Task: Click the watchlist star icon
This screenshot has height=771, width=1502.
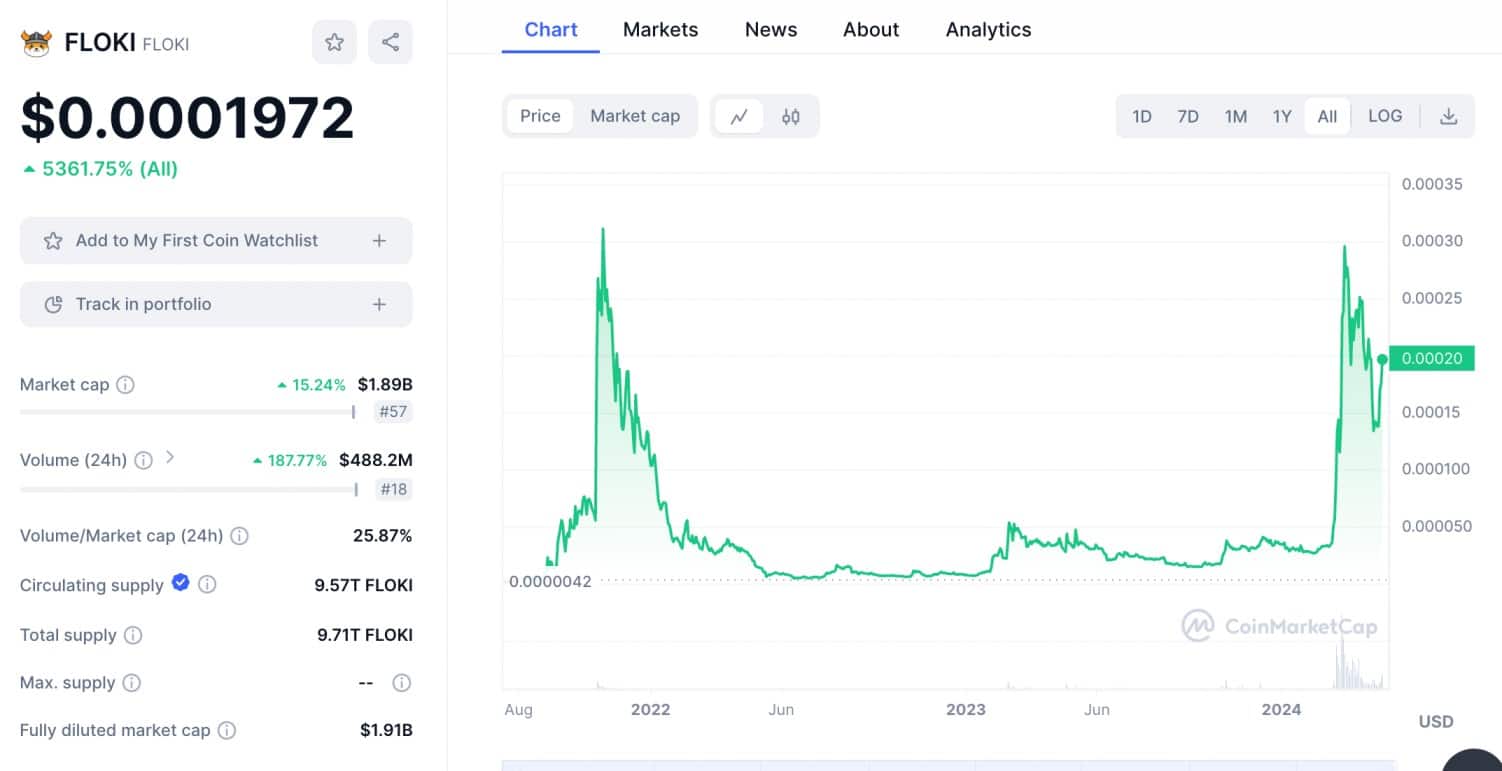Action: 53,241
